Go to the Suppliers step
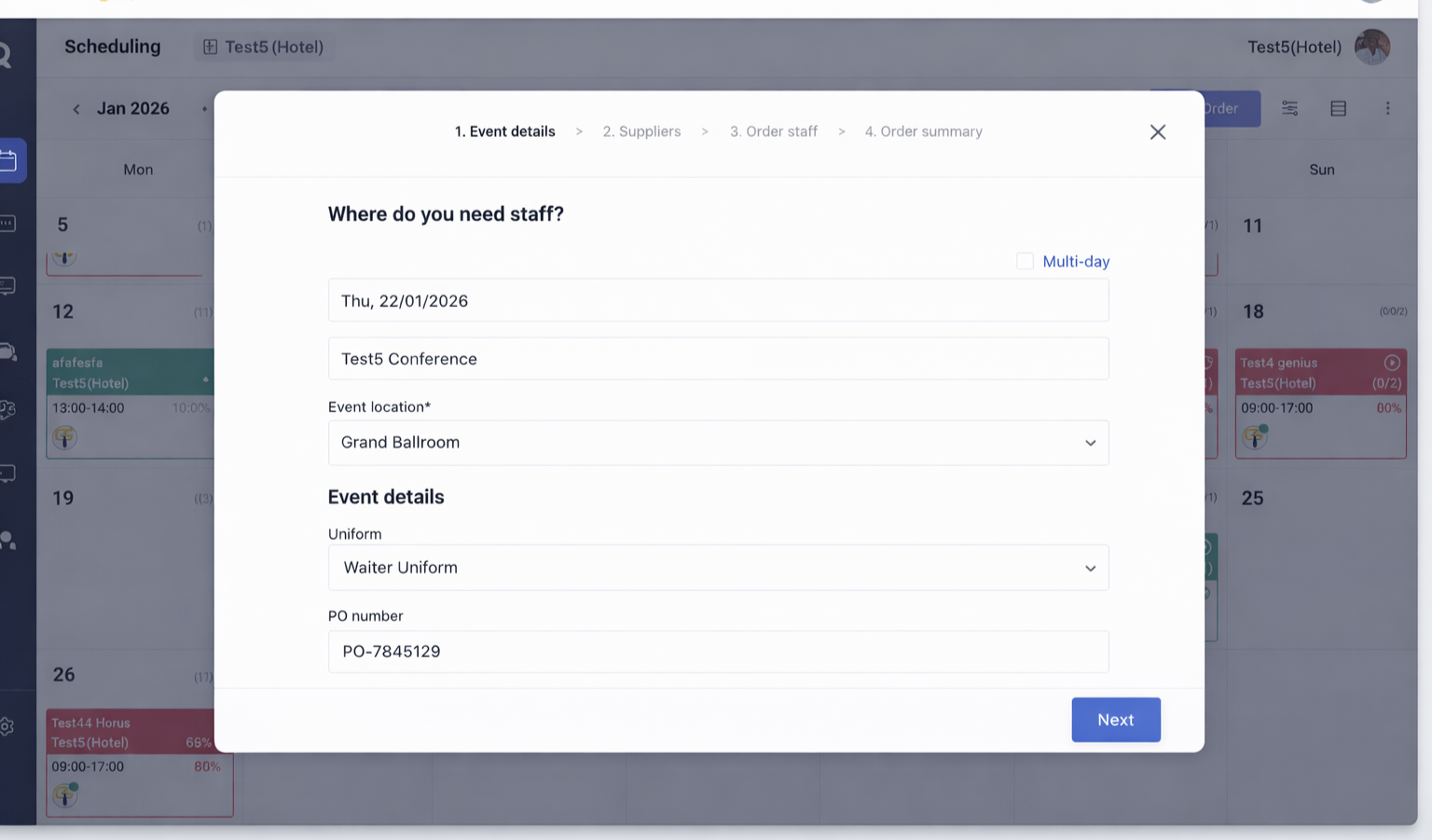 (x=641, y=131)
